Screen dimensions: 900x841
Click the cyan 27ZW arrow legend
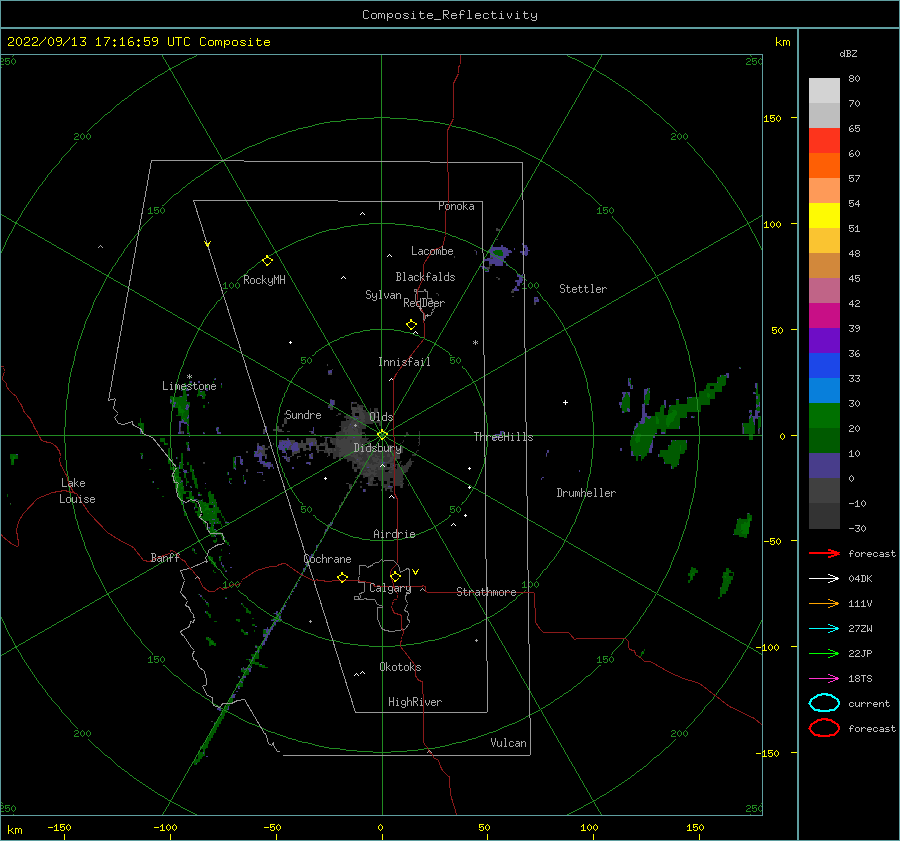[x=824, y=629]
